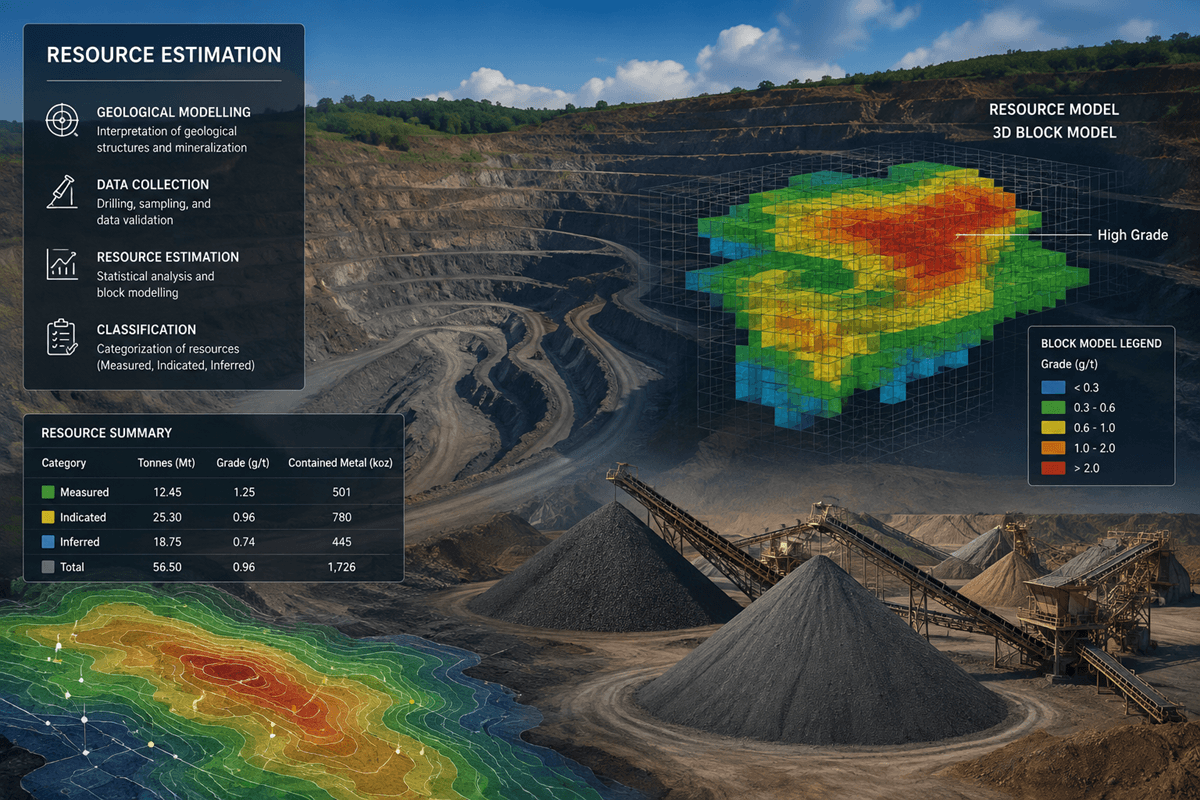
Task: Click the blue swatch beside Inferred
Action: (48, 542)
